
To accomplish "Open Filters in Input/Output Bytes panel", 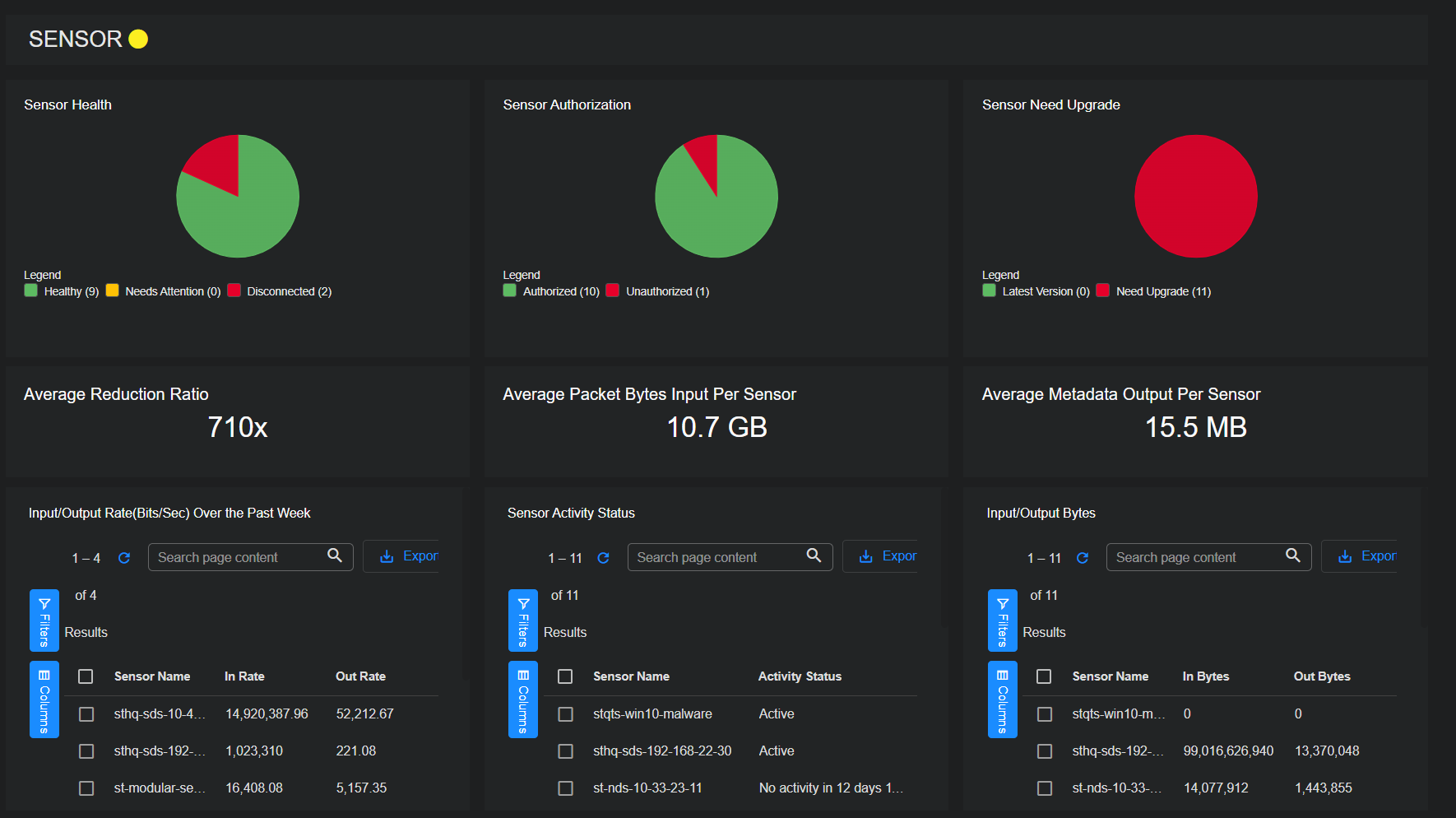I will [x=1002, y=620].
